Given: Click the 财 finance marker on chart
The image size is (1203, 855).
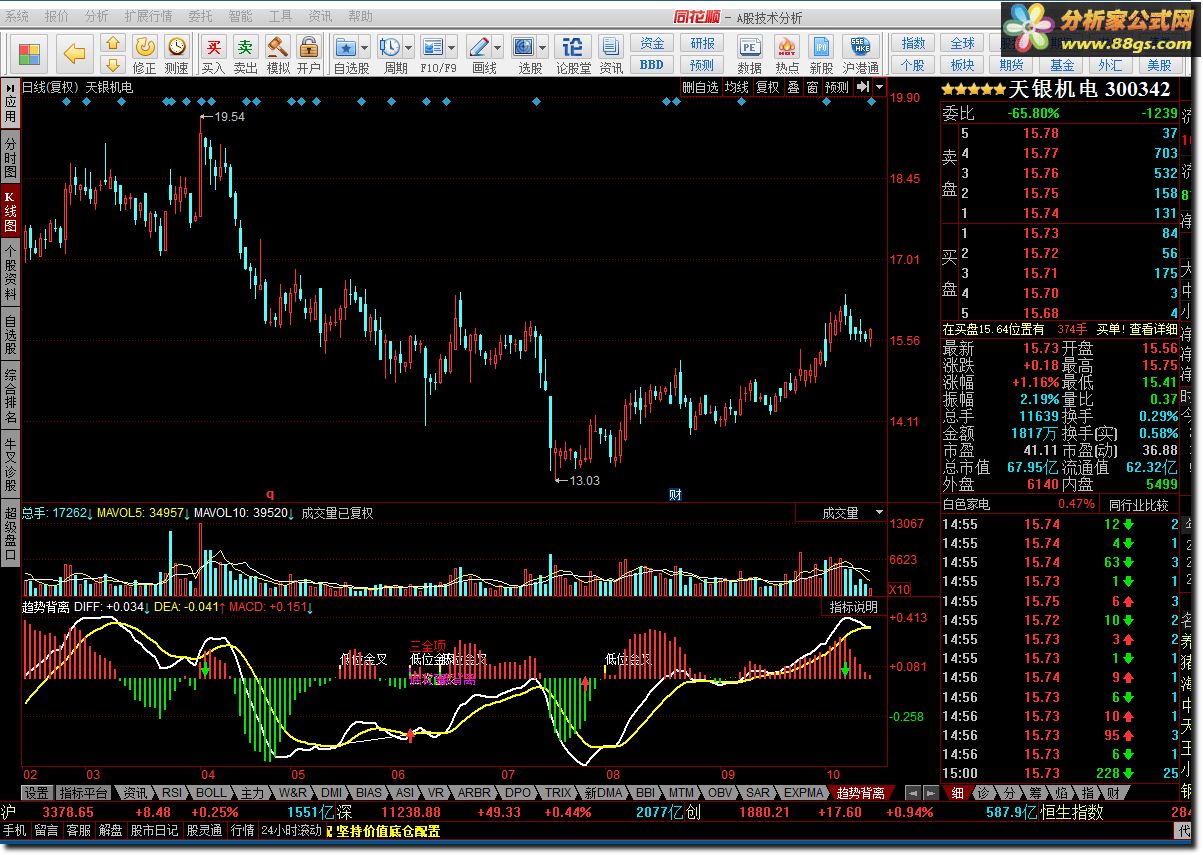Looking at the screenshot, I should click(x=675, y=494).
